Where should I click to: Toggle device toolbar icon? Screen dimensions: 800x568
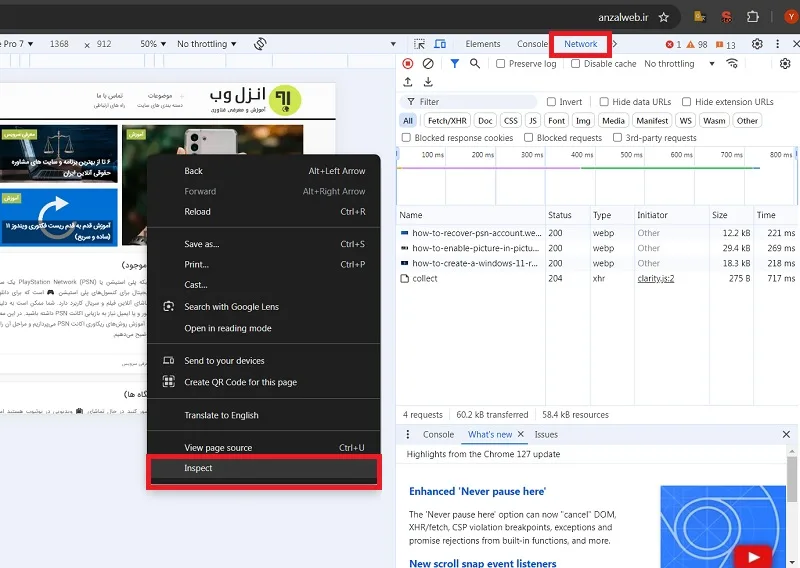coord(440,44)
